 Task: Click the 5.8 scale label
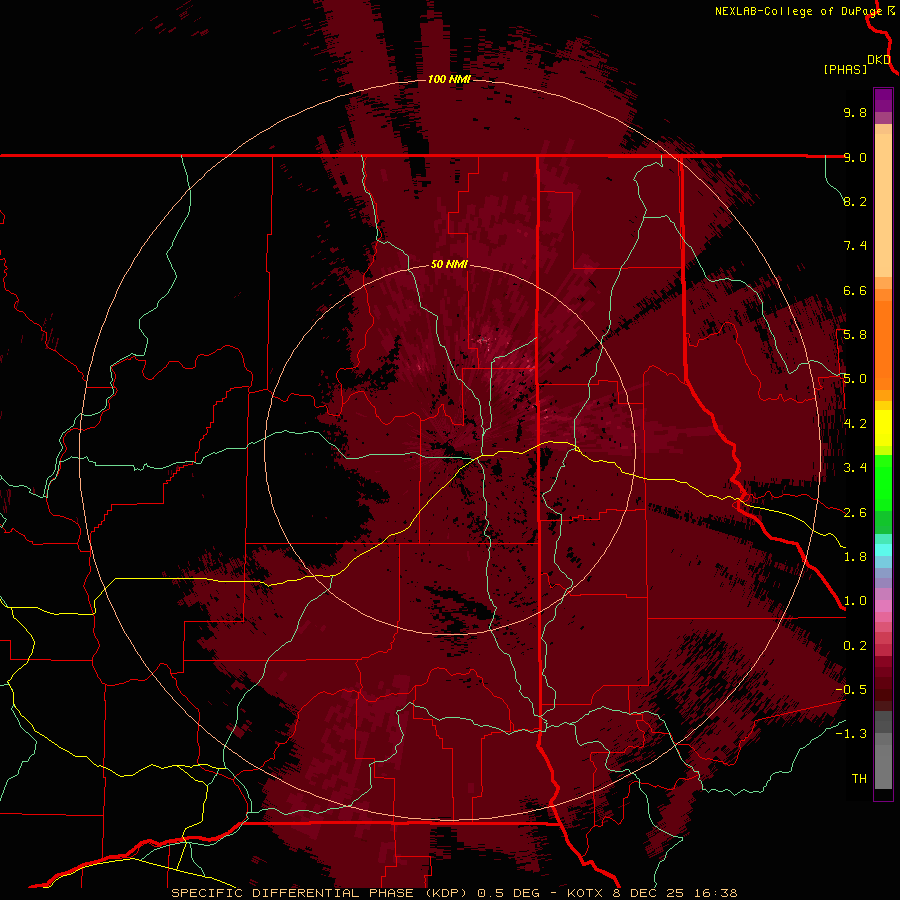point(855,335)
